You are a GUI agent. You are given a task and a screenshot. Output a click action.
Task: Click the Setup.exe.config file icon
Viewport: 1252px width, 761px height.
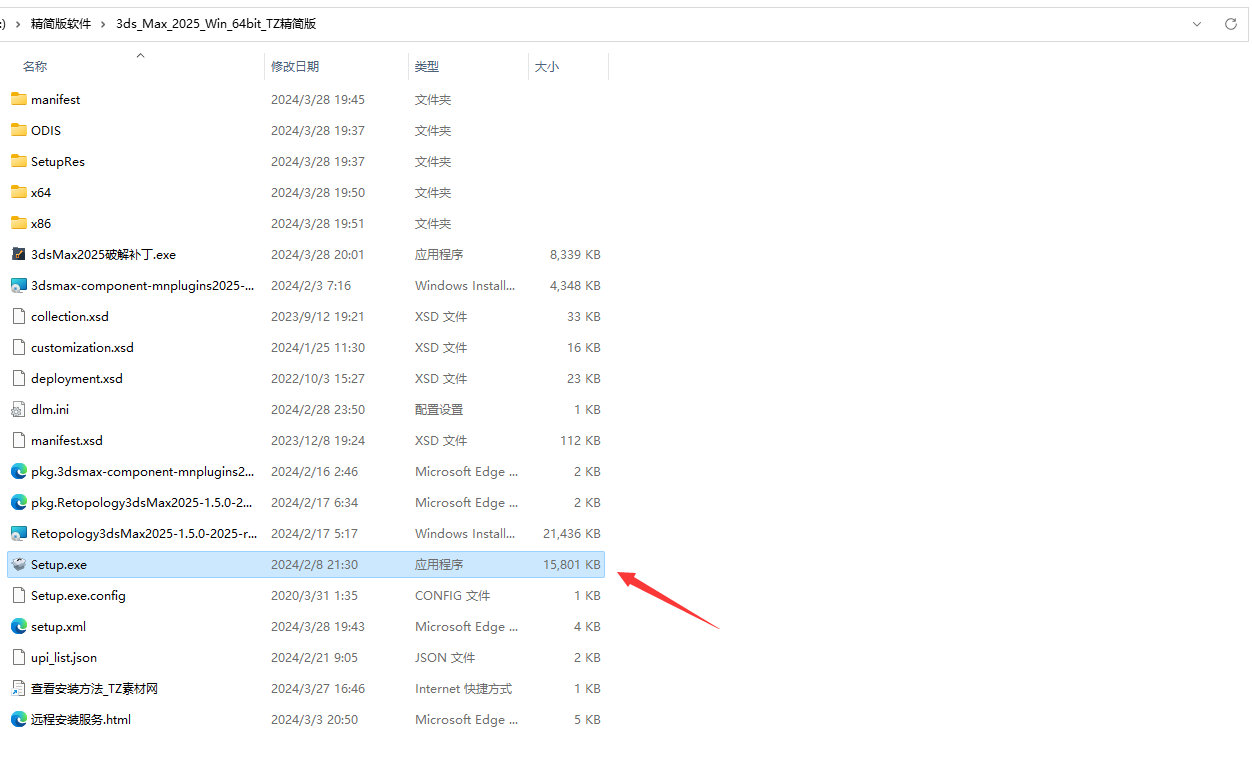[18, 595]
